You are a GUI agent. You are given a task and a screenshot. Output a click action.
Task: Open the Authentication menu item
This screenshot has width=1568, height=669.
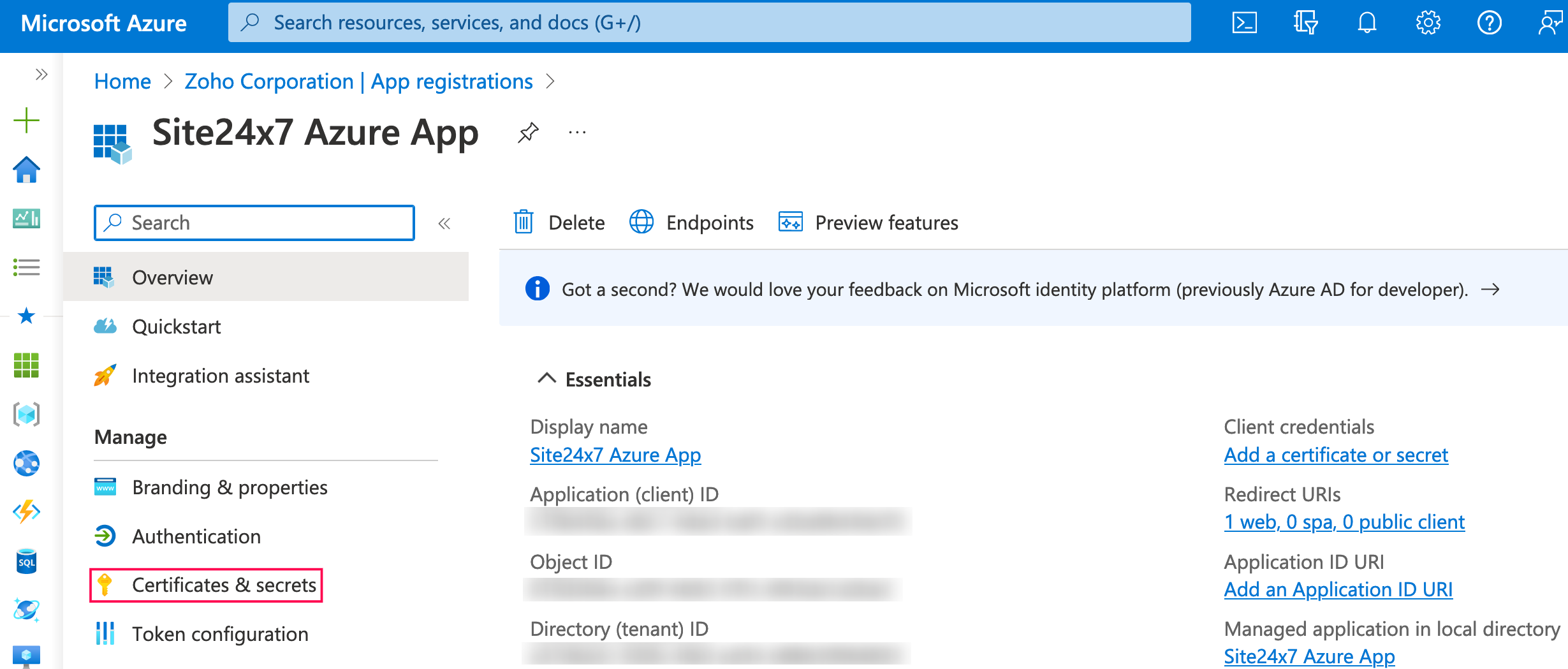pos(196,536)
